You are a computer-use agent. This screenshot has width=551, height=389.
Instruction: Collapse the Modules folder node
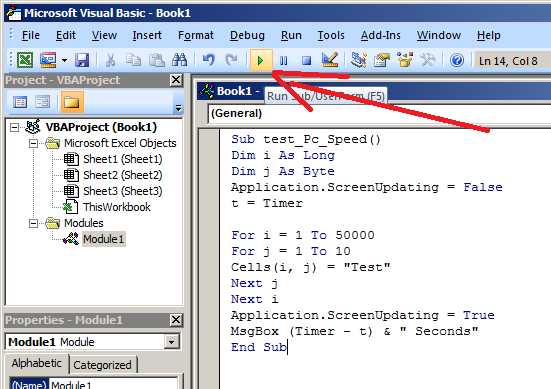(33, 223)
